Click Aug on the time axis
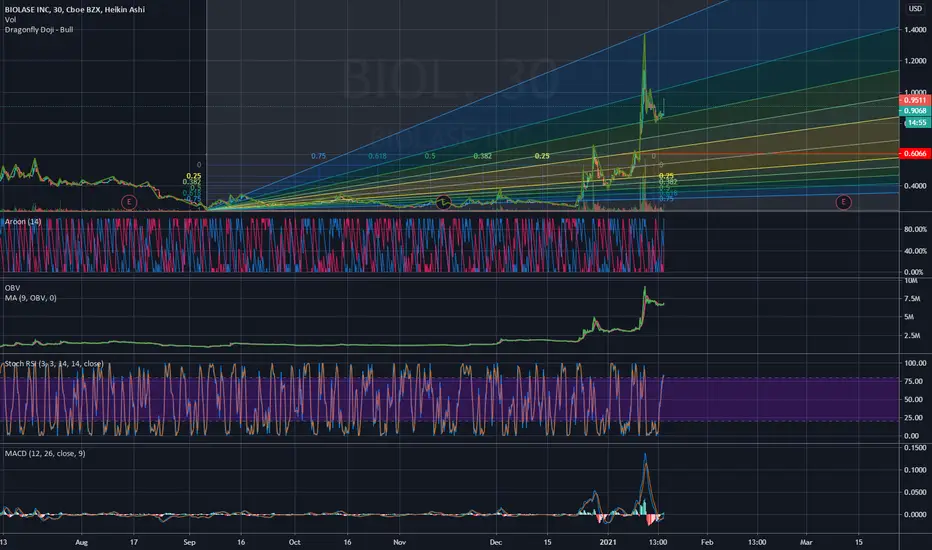The height and width of the screenshot is (550, 932). 81,542
